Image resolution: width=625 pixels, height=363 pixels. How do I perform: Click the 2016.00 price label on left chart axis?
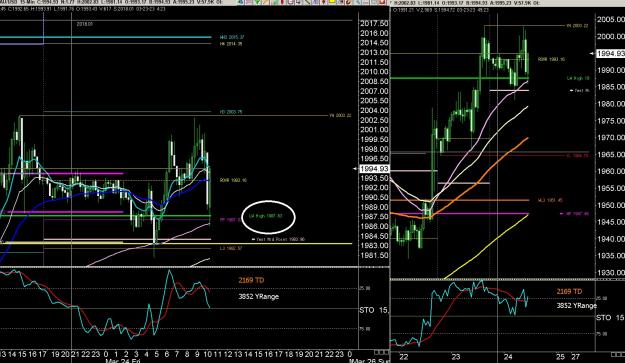click(374, 33)
